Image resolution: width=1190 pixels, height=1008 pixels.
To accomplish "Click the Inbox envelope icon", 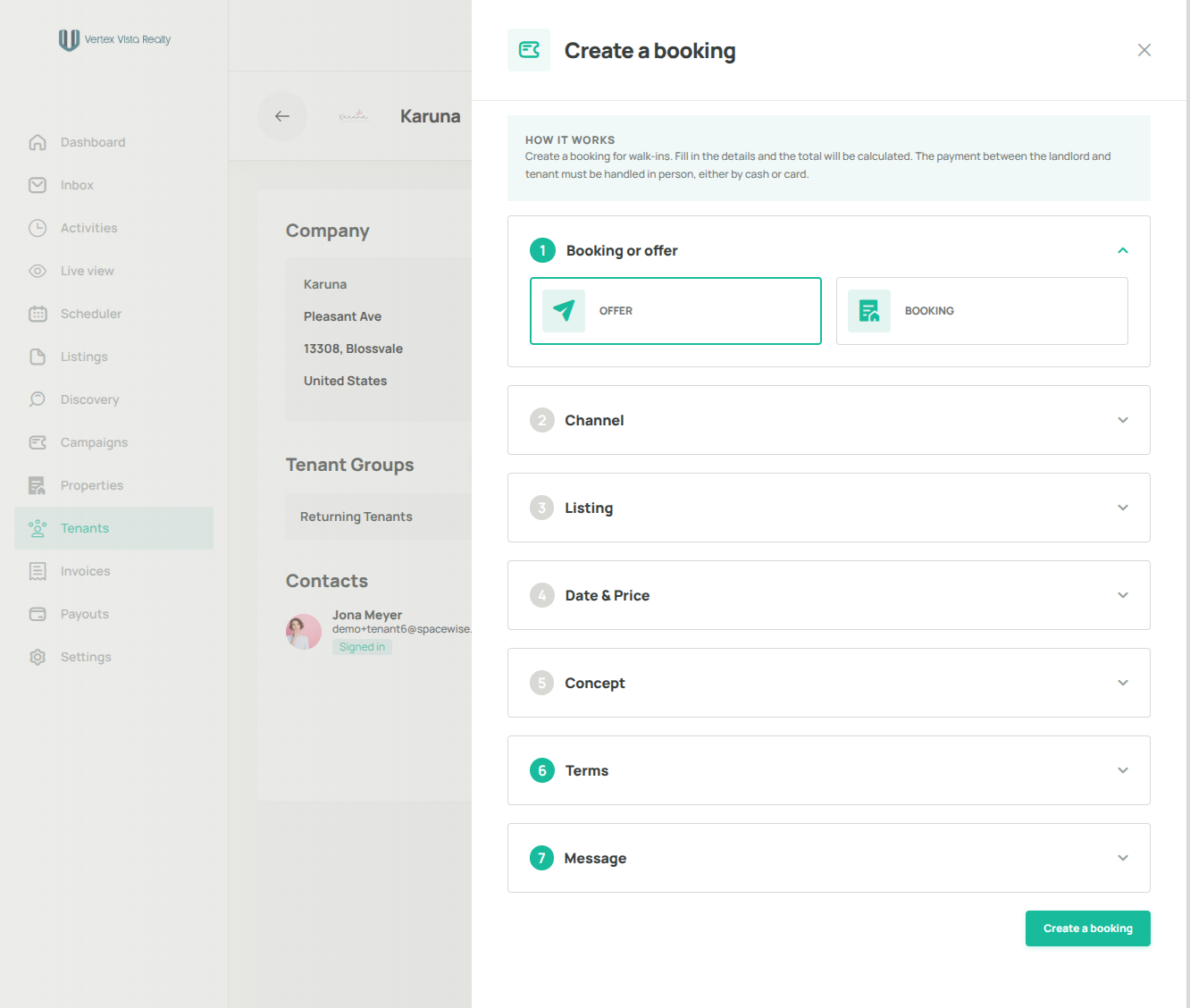I will (38, 185).
